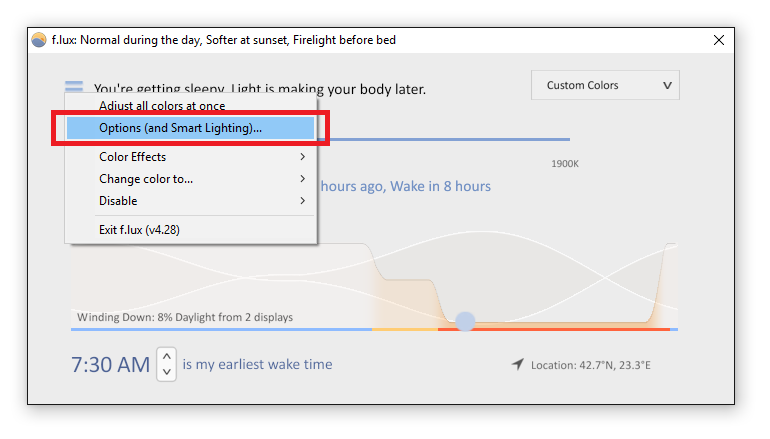This screenshot has width=770, height=439.
Task: Click 'Wake in 8 hours' text
Action: pos(440,186)
